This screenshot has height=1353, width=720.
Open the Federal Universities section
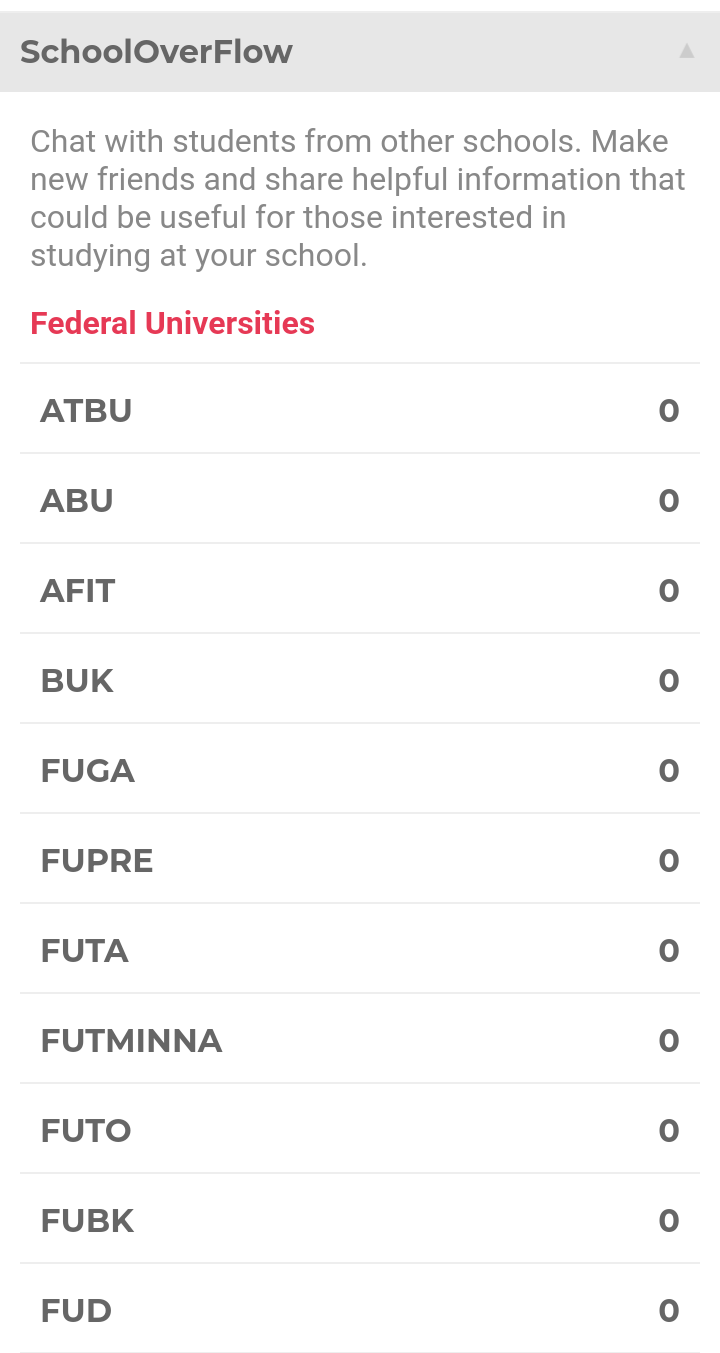coord(172,323)
